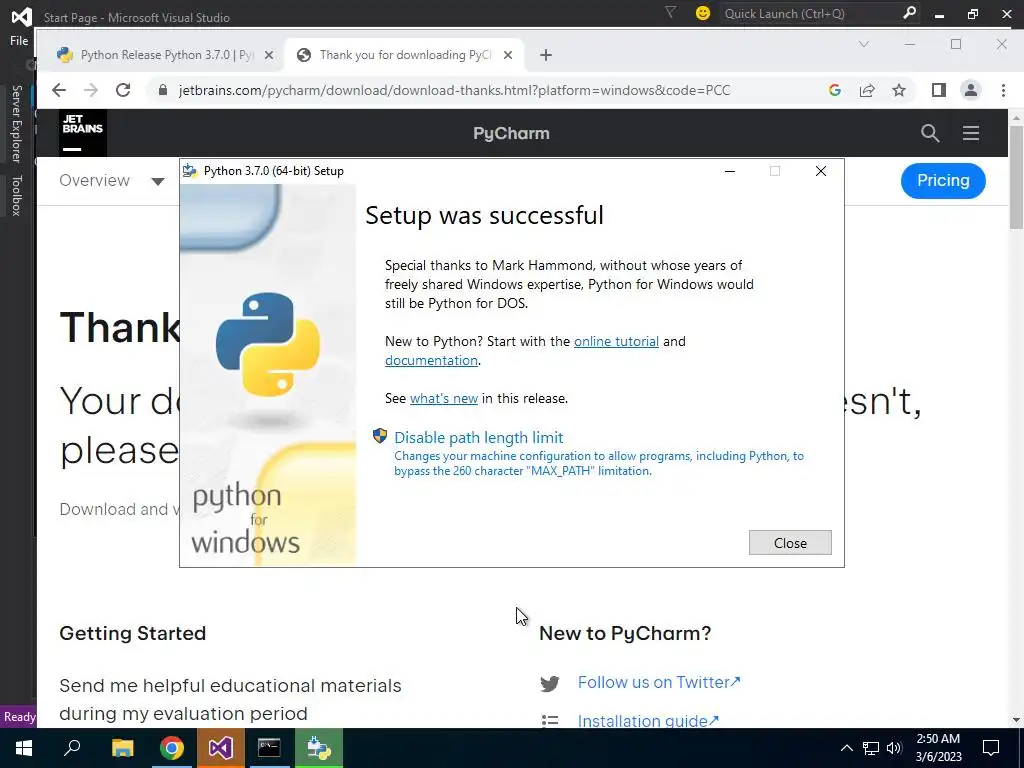Click the Close button in Python Setup
1024x768 pixels.
pos(790,543)
